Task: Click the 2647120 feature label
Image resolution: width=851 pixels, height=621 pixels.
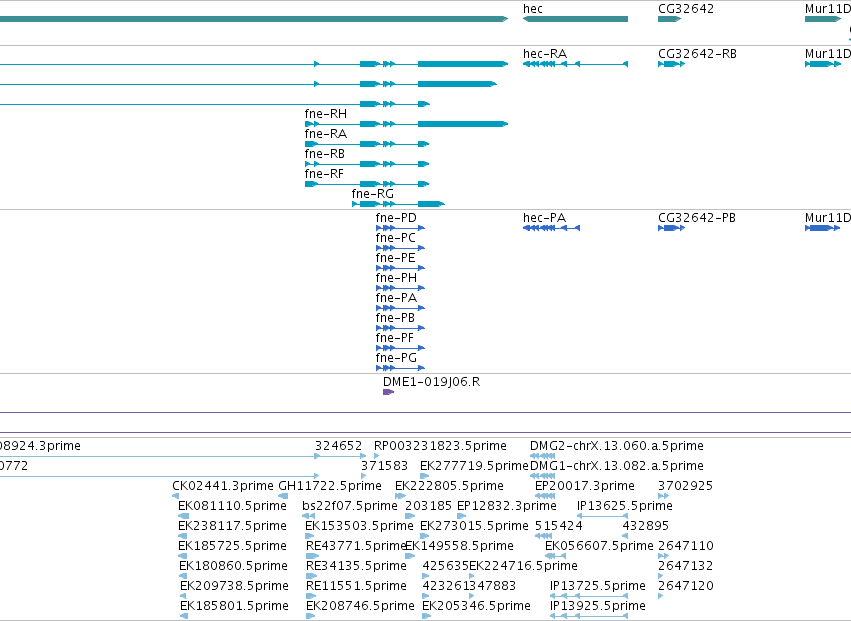Action: coord(686,586)
